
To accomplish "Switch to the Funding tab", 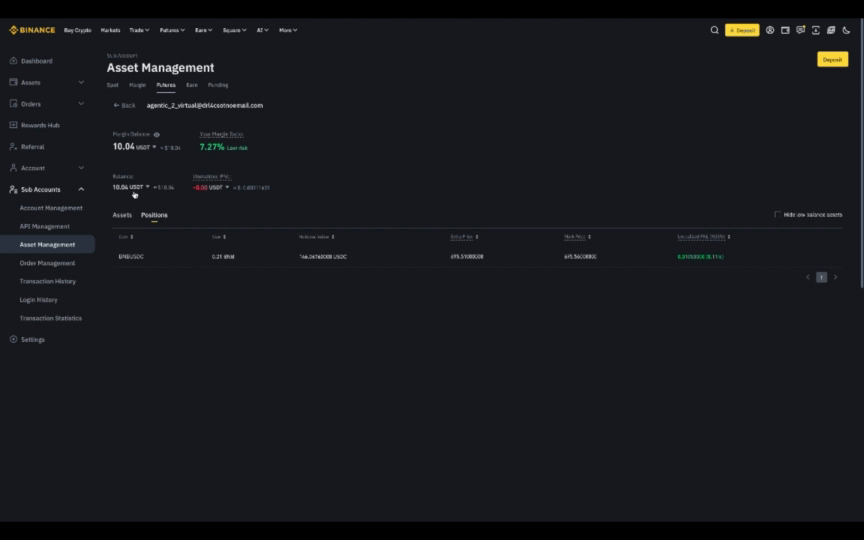I will coord(218,85).
